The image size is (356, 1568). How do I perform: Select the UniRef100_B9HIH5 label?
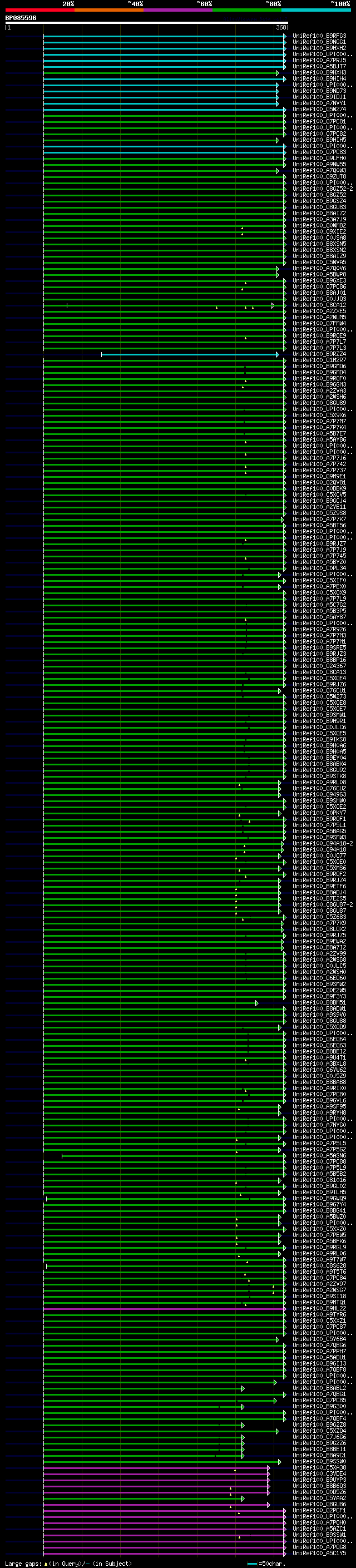319,140
